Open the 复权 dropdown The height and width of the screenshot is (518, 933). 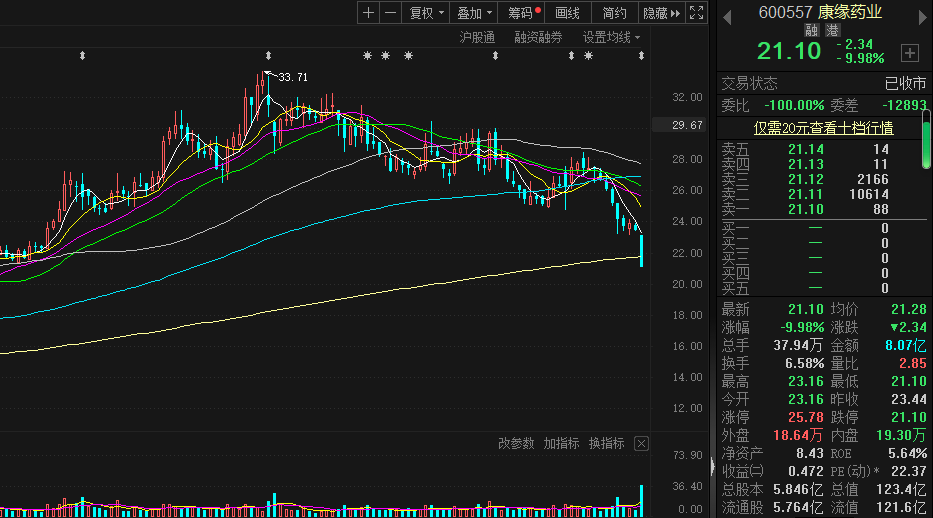[x=426, y=13]
